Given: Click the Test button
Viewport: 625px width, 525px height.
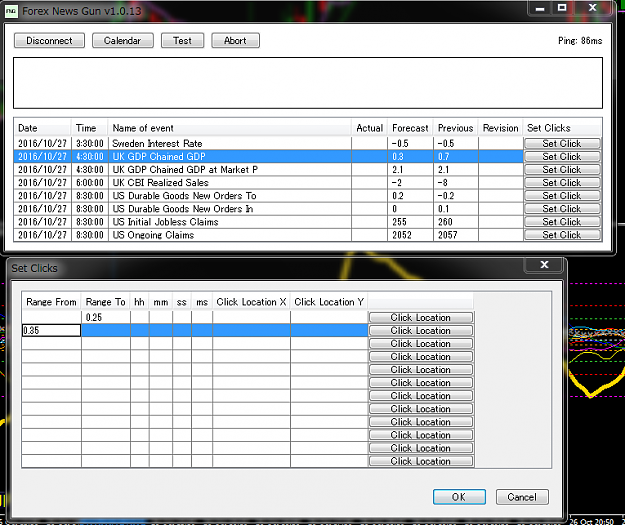Looking at the screenshot, I should coord(183,41).
